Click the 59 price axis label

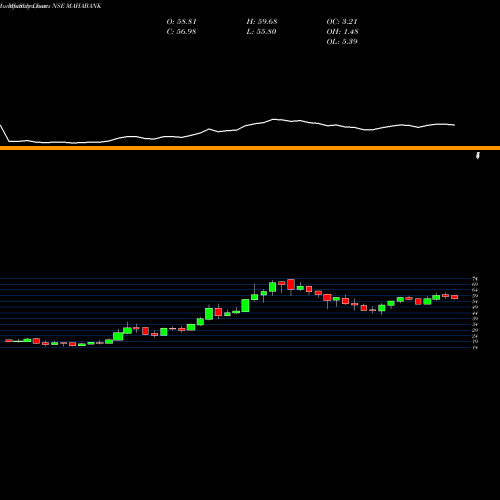(475, 296)
